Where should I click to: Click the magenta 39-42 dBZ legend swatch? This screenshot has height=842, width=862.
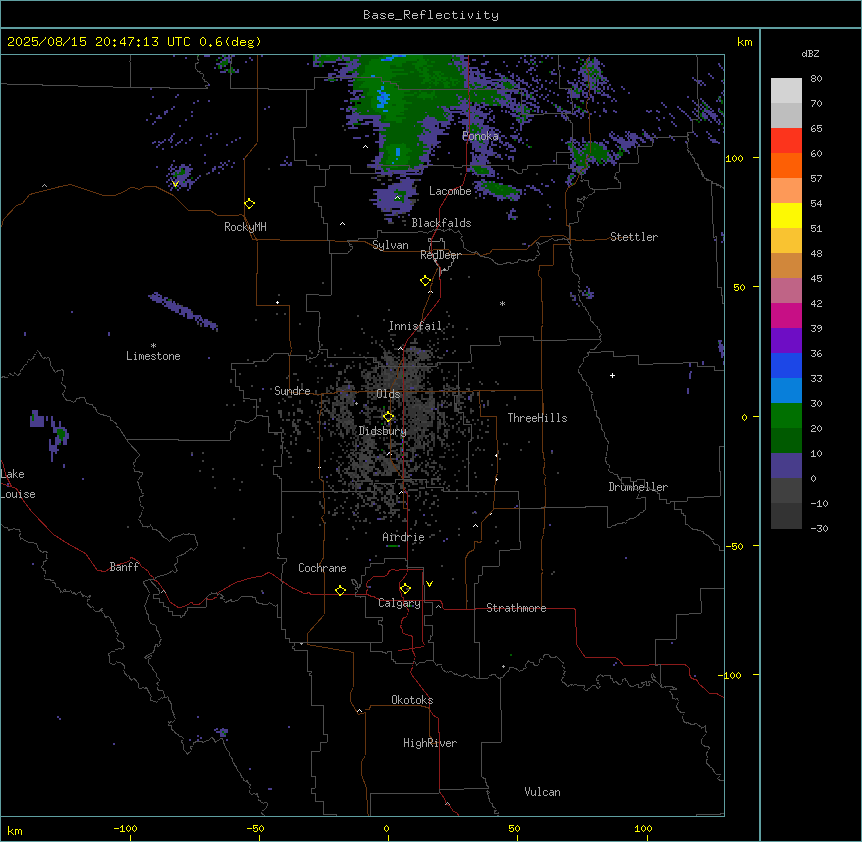(786, 315)
